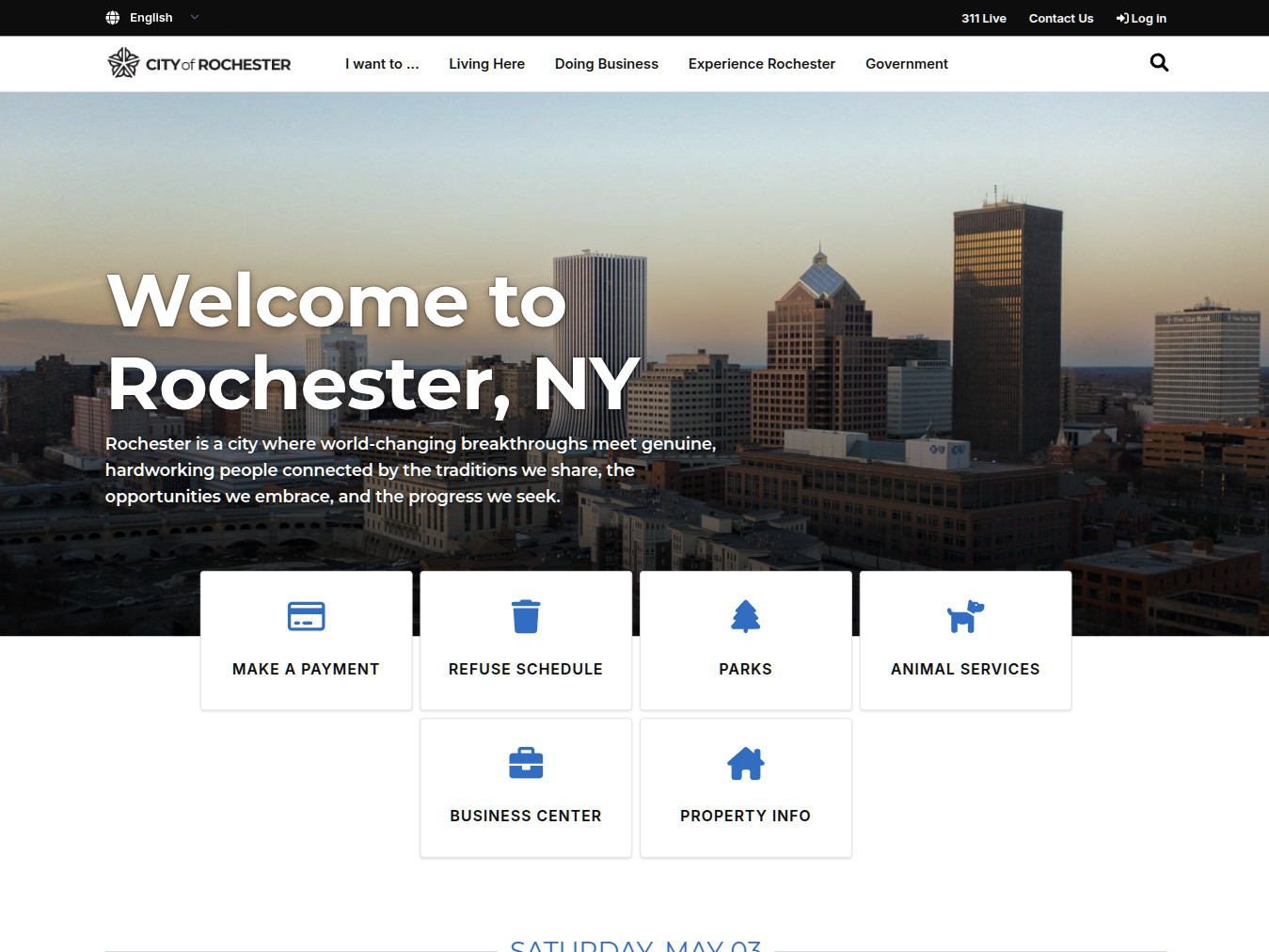Select the Living Here menu item
Image resolution: width=1269 pixels, height=952 pixels.
coord(486,63)
